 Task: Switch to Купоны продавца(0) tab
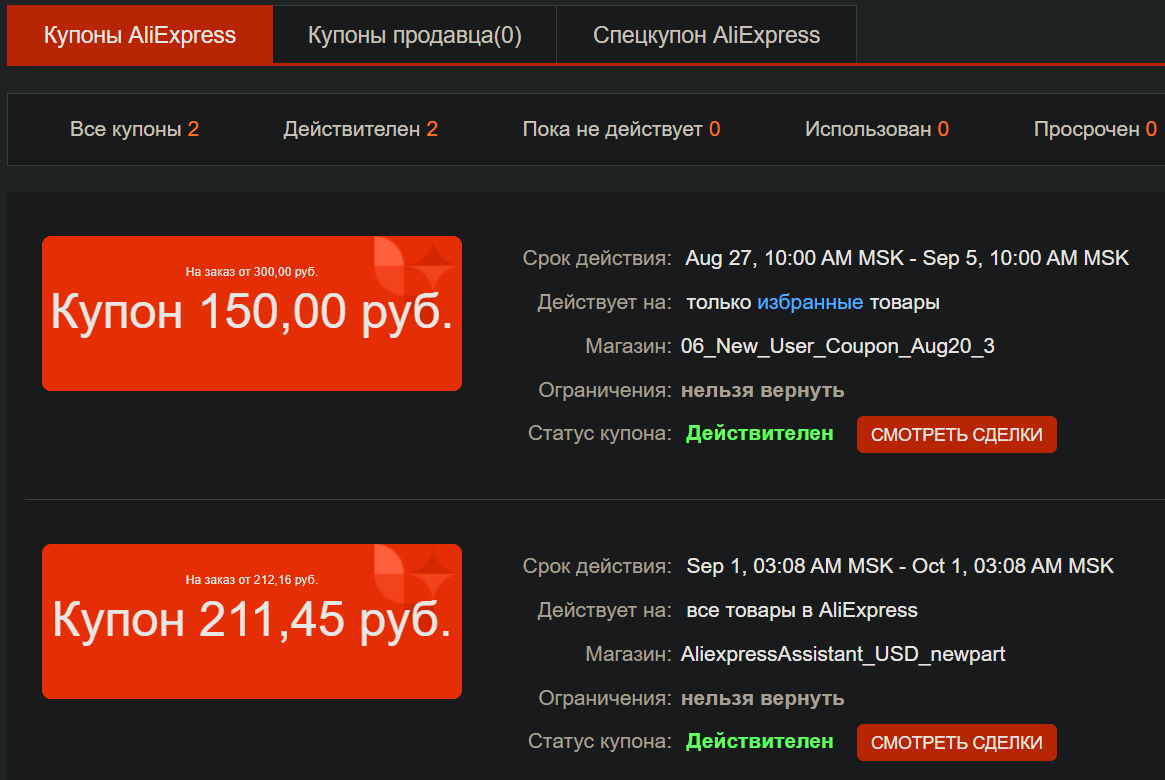tap(415, 35)
